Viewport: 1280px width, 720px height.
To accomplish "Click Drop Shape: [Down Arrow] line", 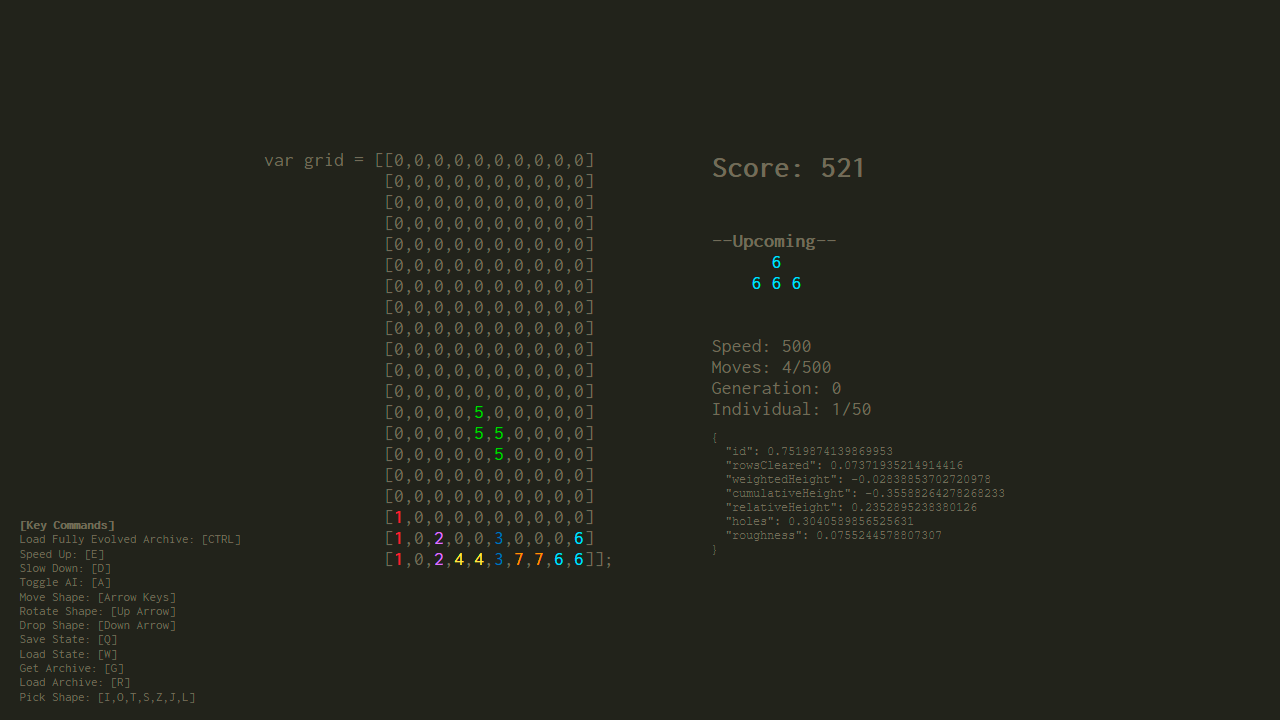I will [98, 625].
